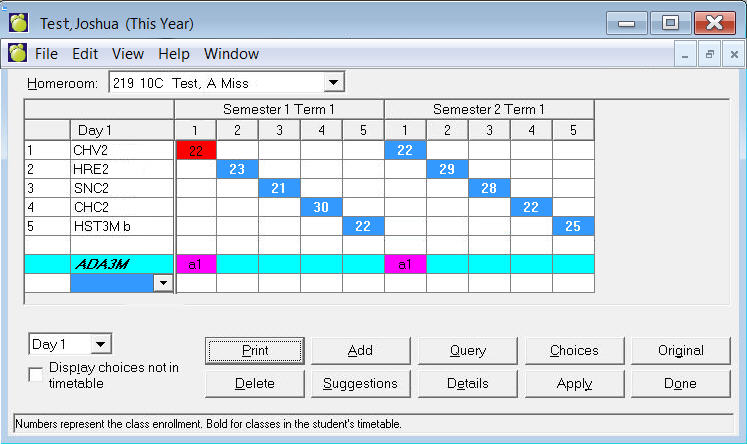The height and width of the screenshot is (444, 747).
Task: Click the Suggestions button
Action: coord(360,383)
